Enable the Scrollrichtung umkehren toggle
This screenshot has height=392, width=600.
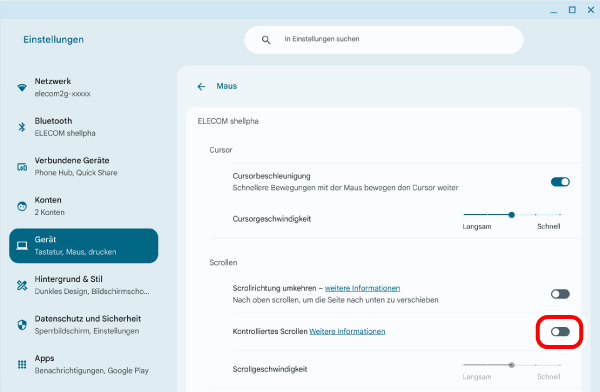(560, 294)
